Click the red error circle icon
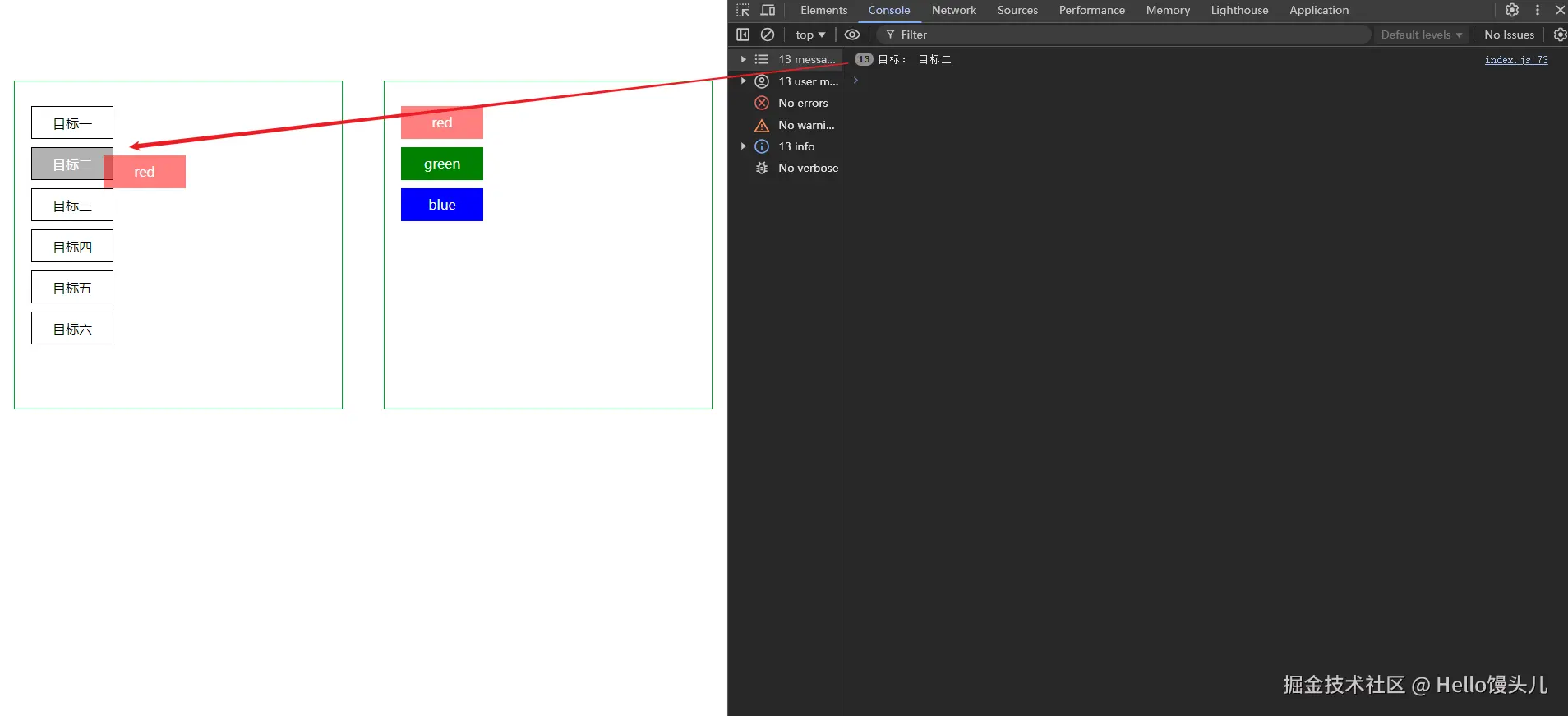The image size is (1568, 716). coord(762,103)
